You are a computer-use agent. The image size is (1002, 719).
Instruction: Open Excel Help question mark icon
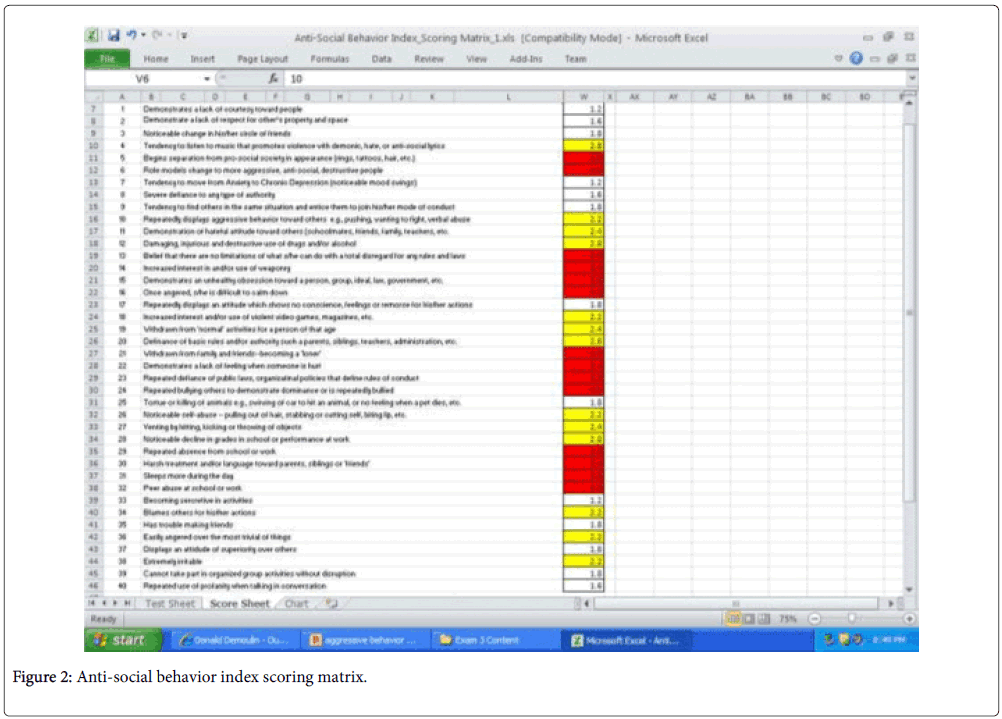855,59
